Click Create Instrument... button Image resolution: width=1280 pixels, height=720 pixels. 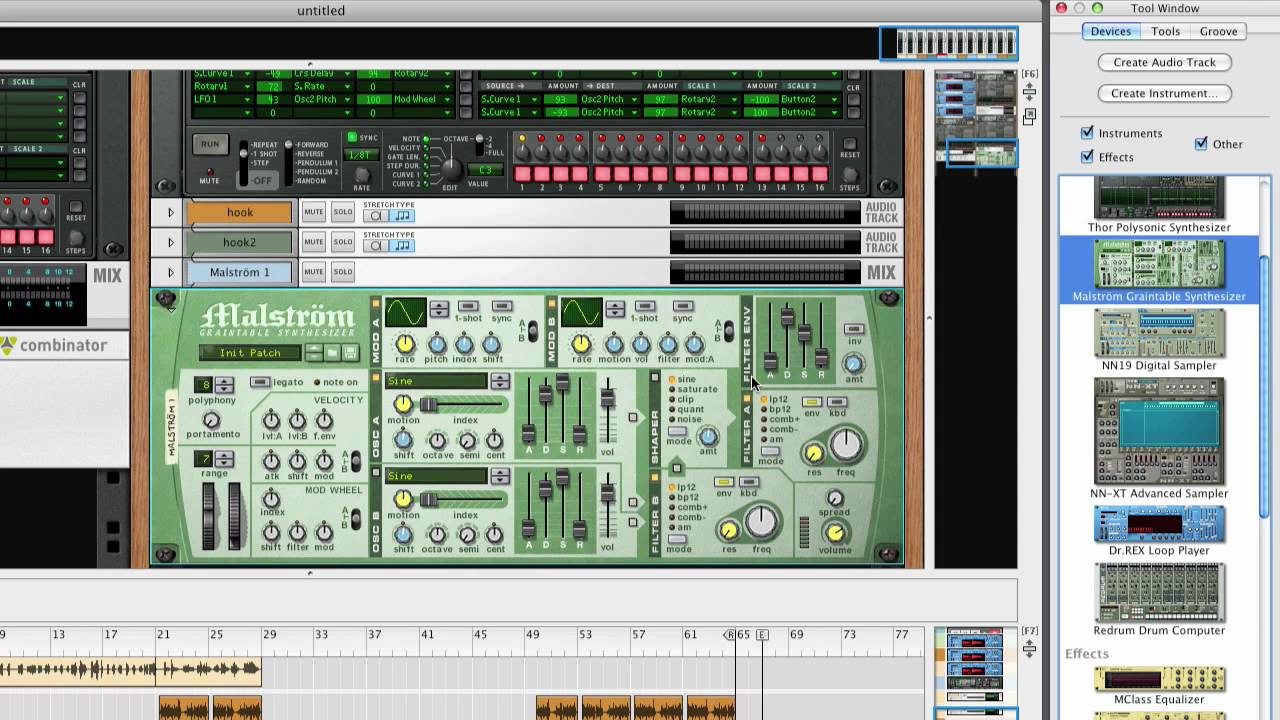(x=1165, y=93)
